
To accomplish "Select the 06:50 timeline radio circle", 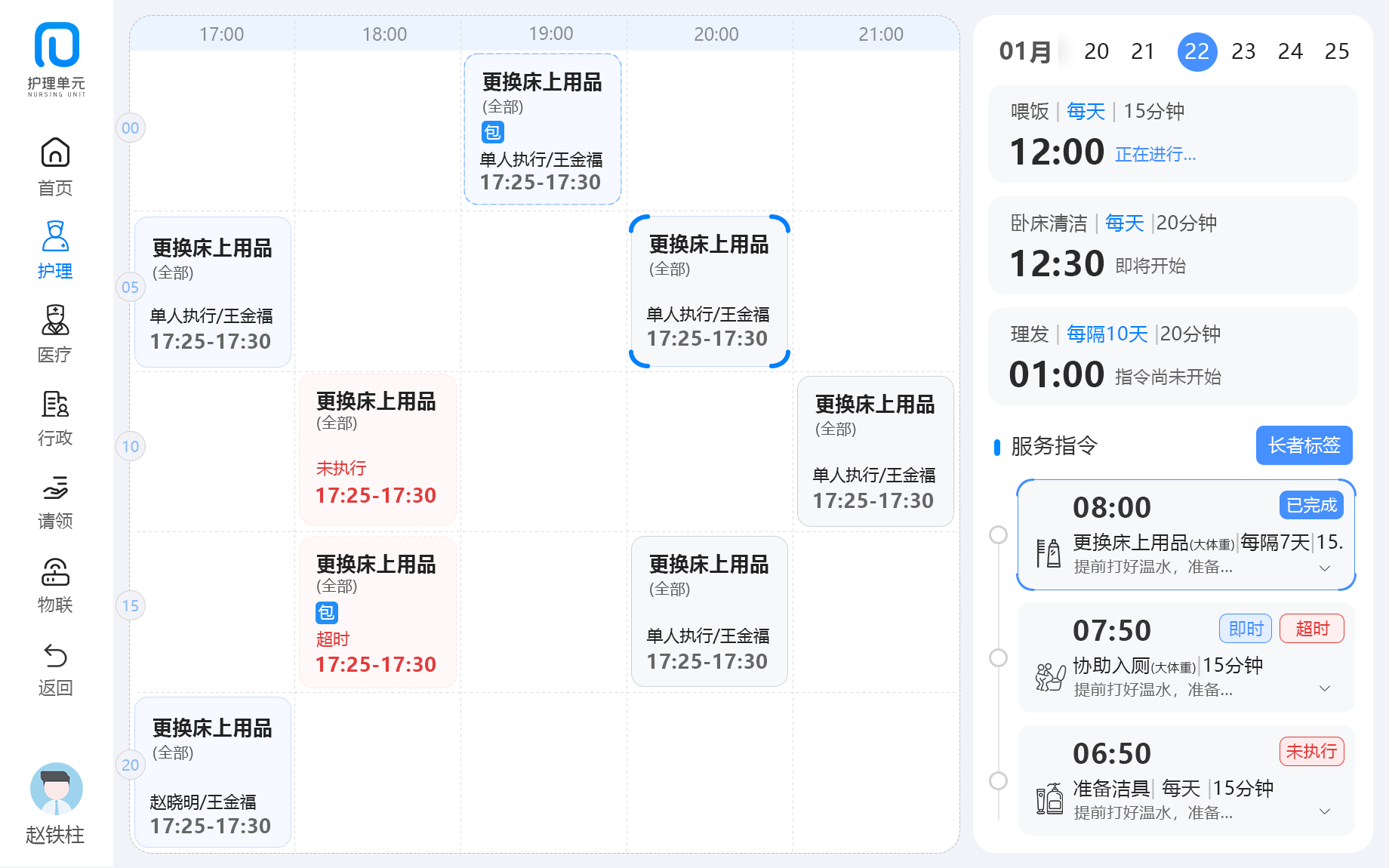I will click(998, 780).
